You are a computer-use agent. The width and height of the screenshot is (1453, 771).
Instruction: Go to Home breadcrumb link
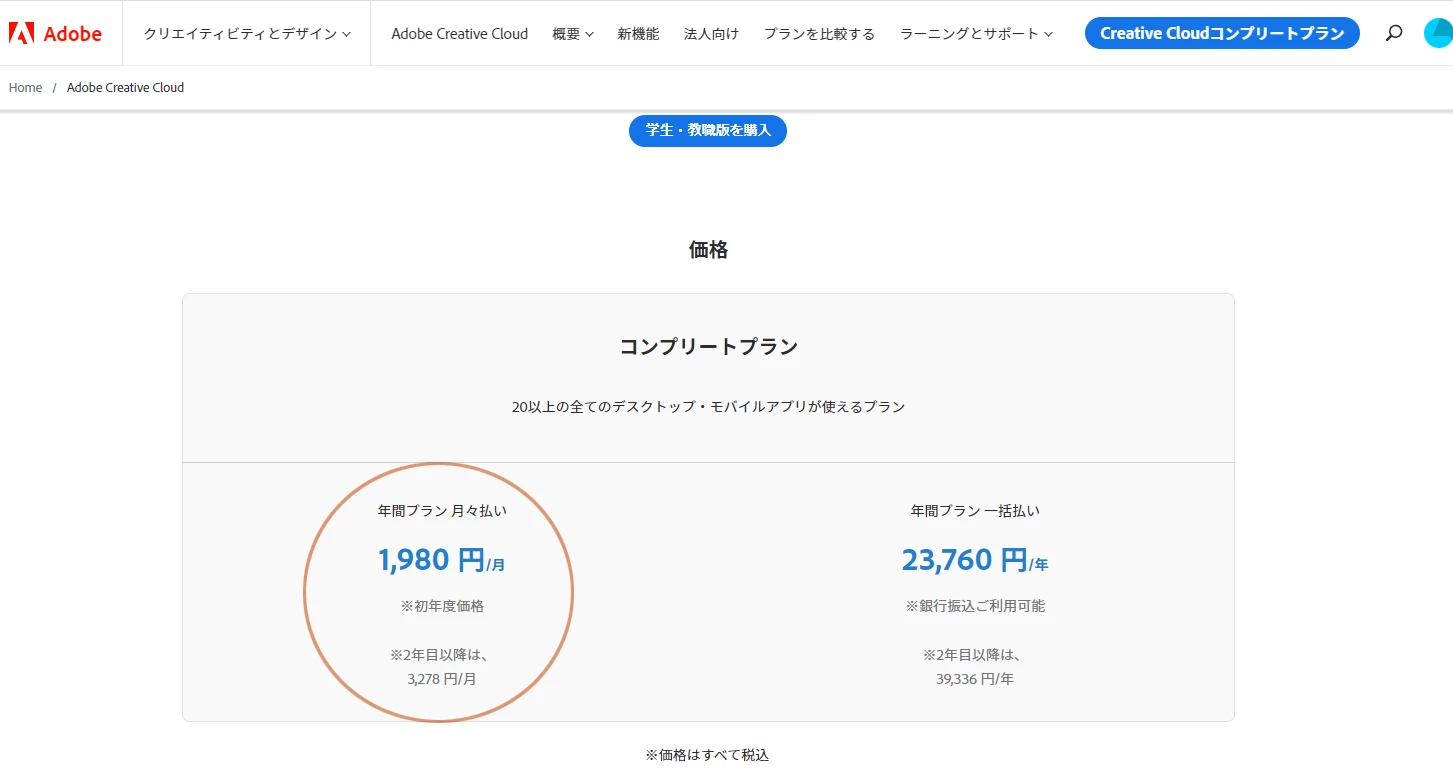(25, 87)
